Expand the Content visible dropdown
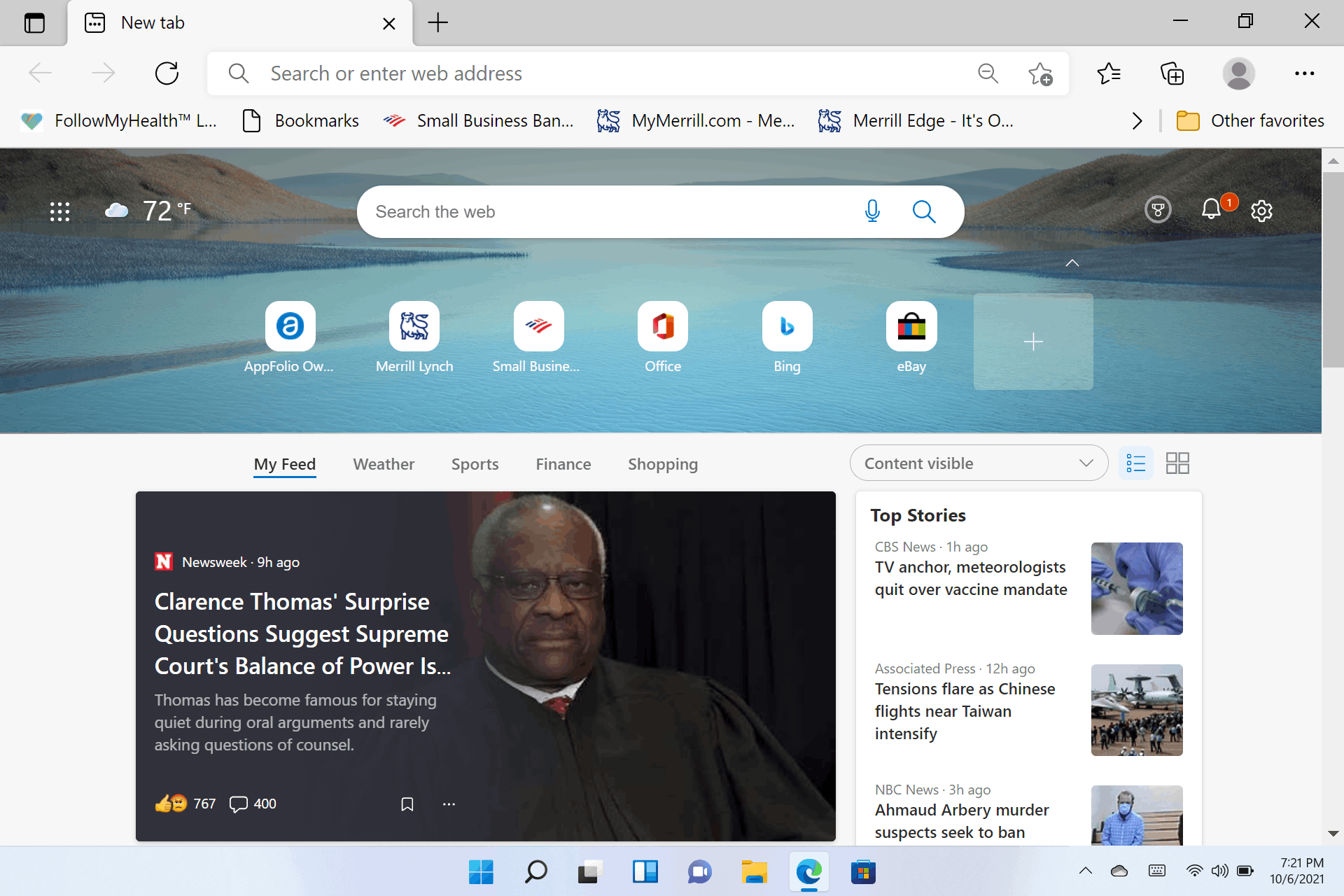 pyautogui.click(x=979, y=463)
